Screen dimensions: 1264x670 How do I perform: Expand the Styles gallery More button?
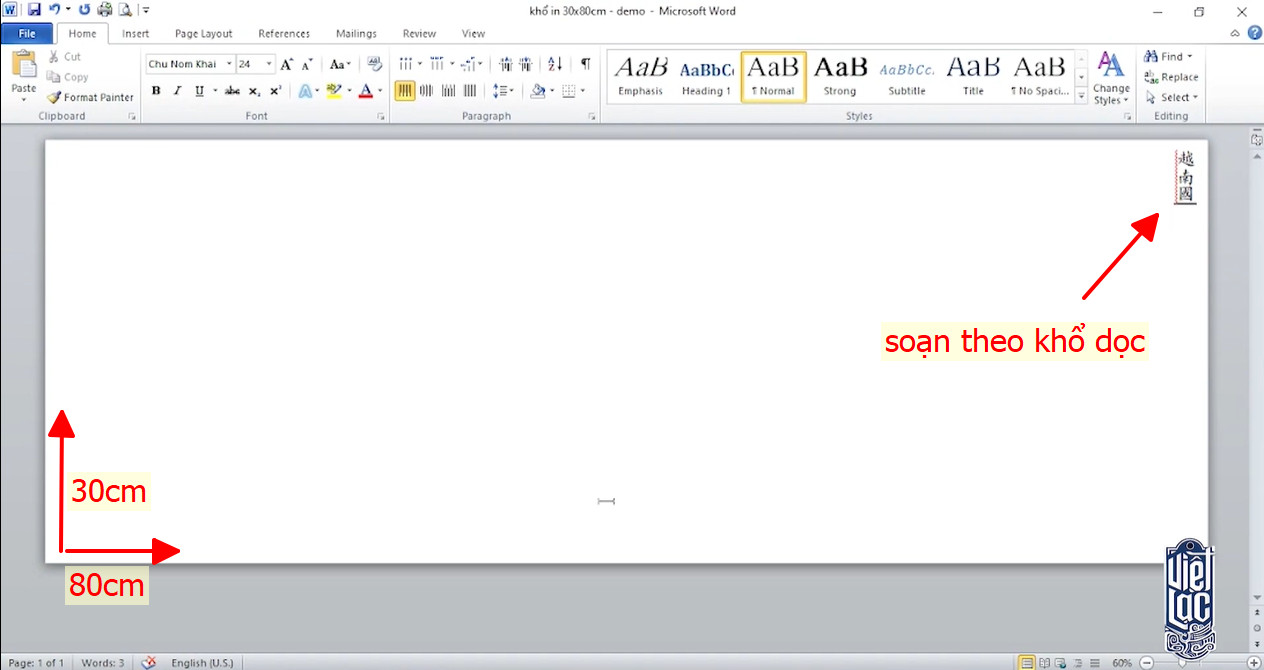(x=1081, y=96)
